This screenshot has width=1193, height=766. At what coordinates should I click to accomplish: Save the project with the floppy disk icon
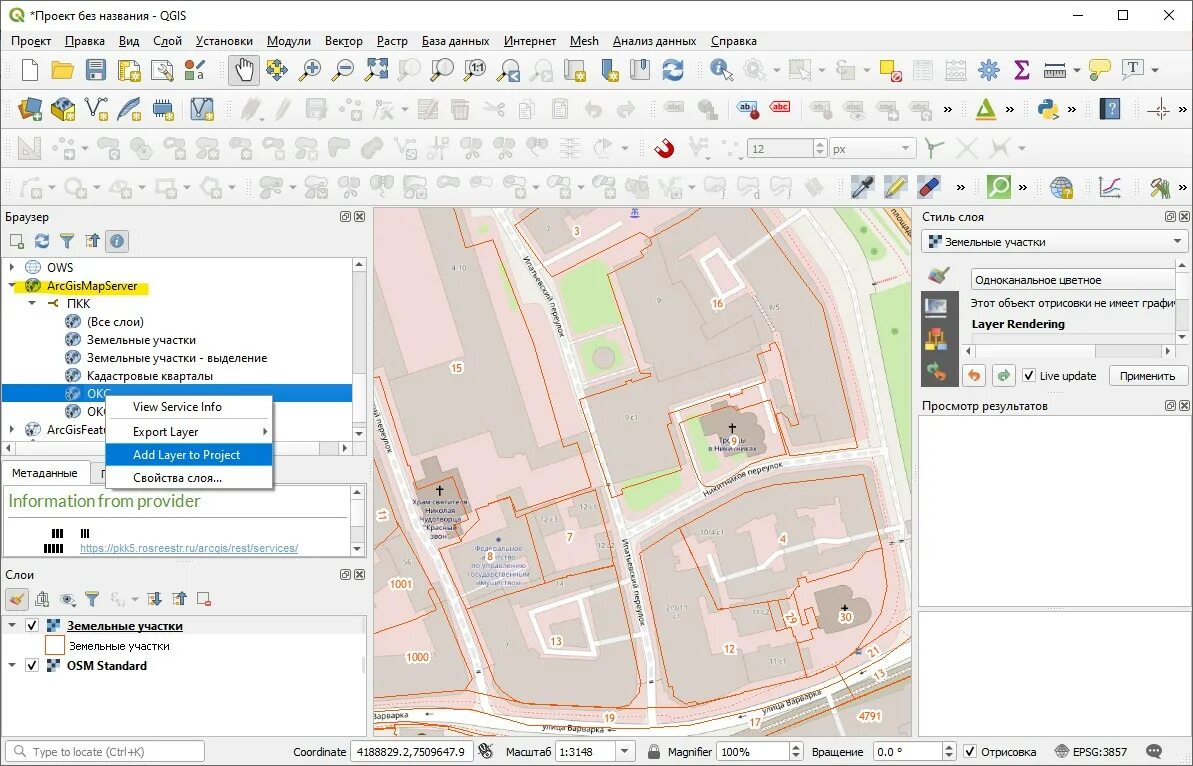(95, 70)
